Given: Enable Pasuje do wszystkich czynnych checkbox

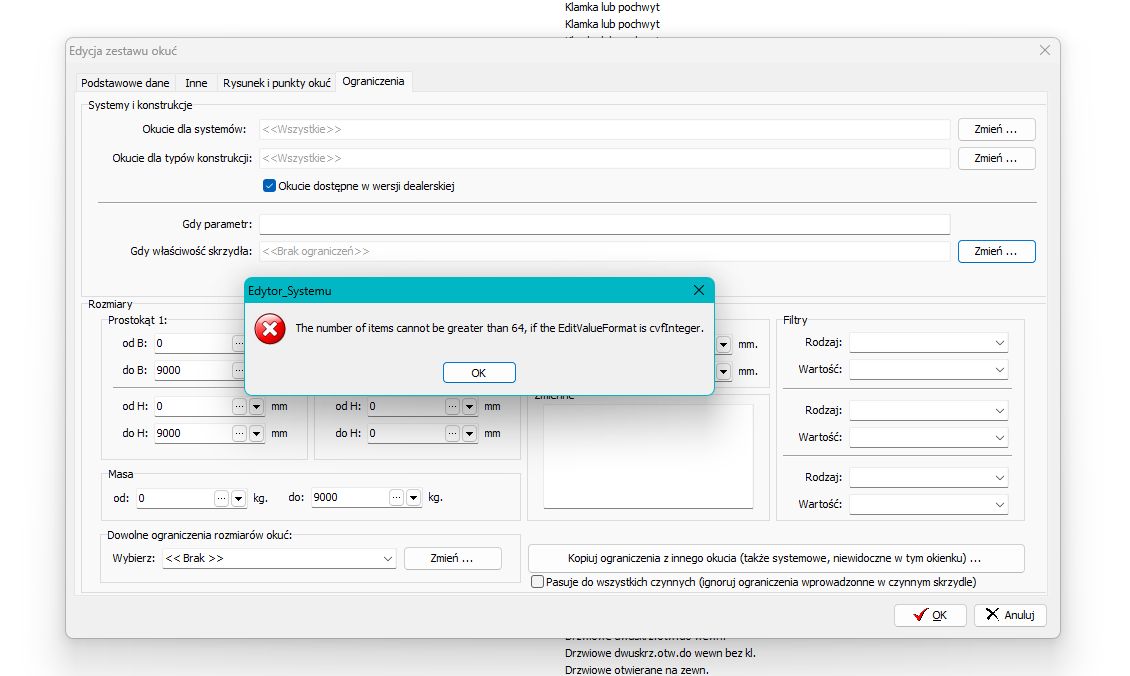Looking at the screenshot, I should [538, 582].
